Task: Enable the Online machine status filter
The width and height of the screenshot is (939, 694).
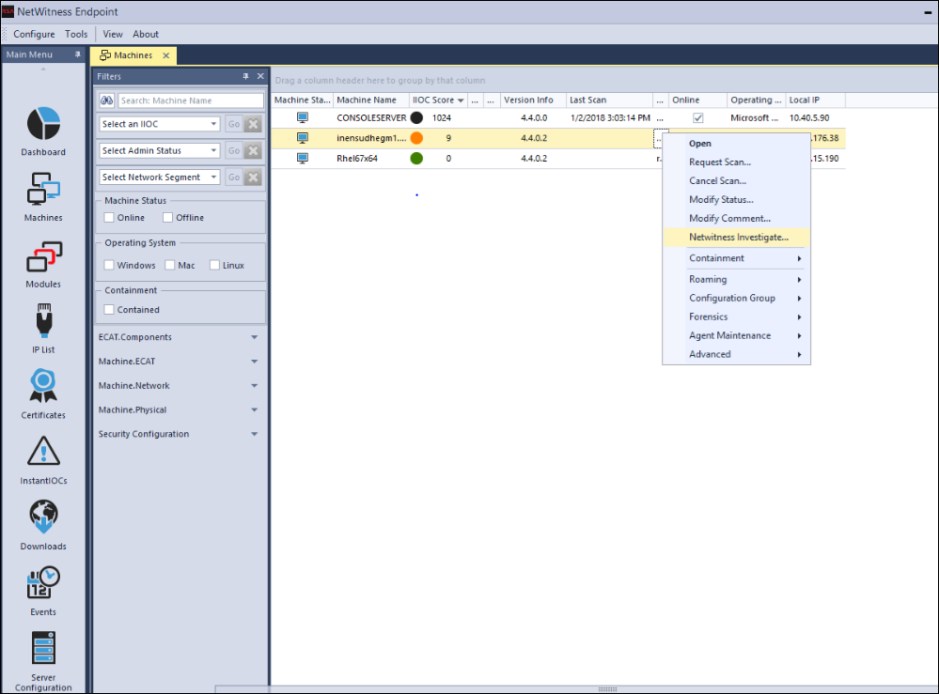Action: pyautogui.click(x=111, y=217)
